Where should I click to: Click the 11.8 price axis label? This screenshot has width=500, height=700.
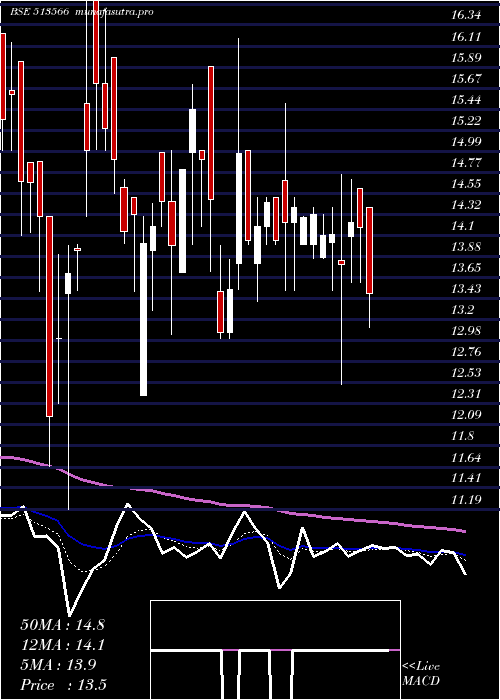(462, 436)
